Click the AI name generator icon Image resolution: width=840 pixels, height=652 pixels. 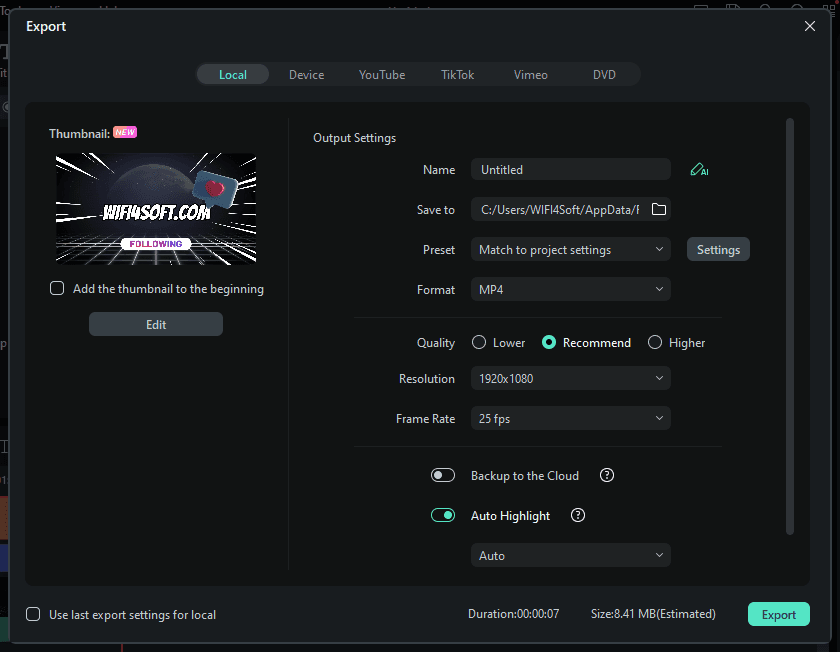[698, 170]
